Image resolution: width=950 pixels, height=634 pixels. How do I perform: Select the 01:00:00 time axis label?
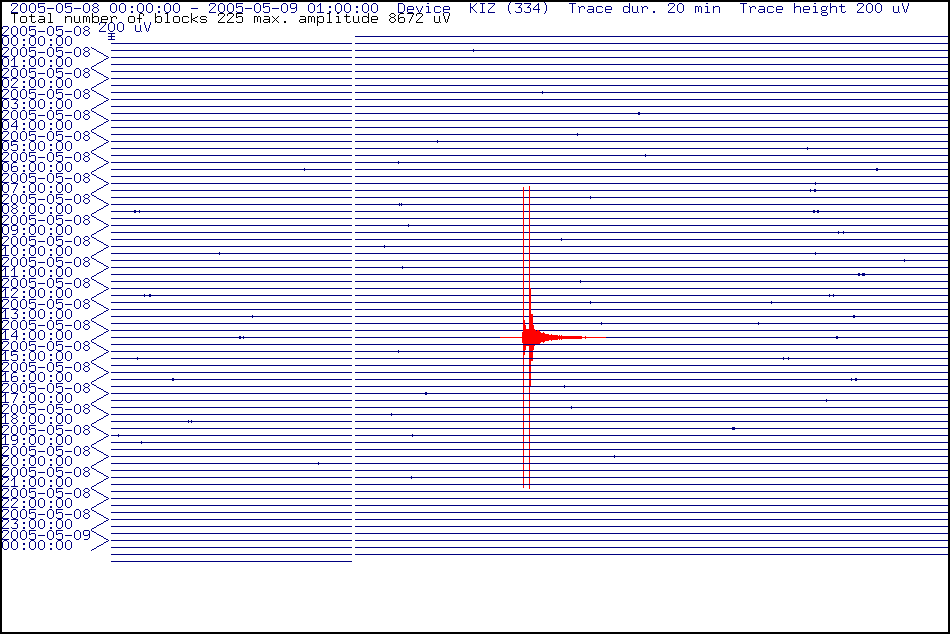[x=37, y=62]
